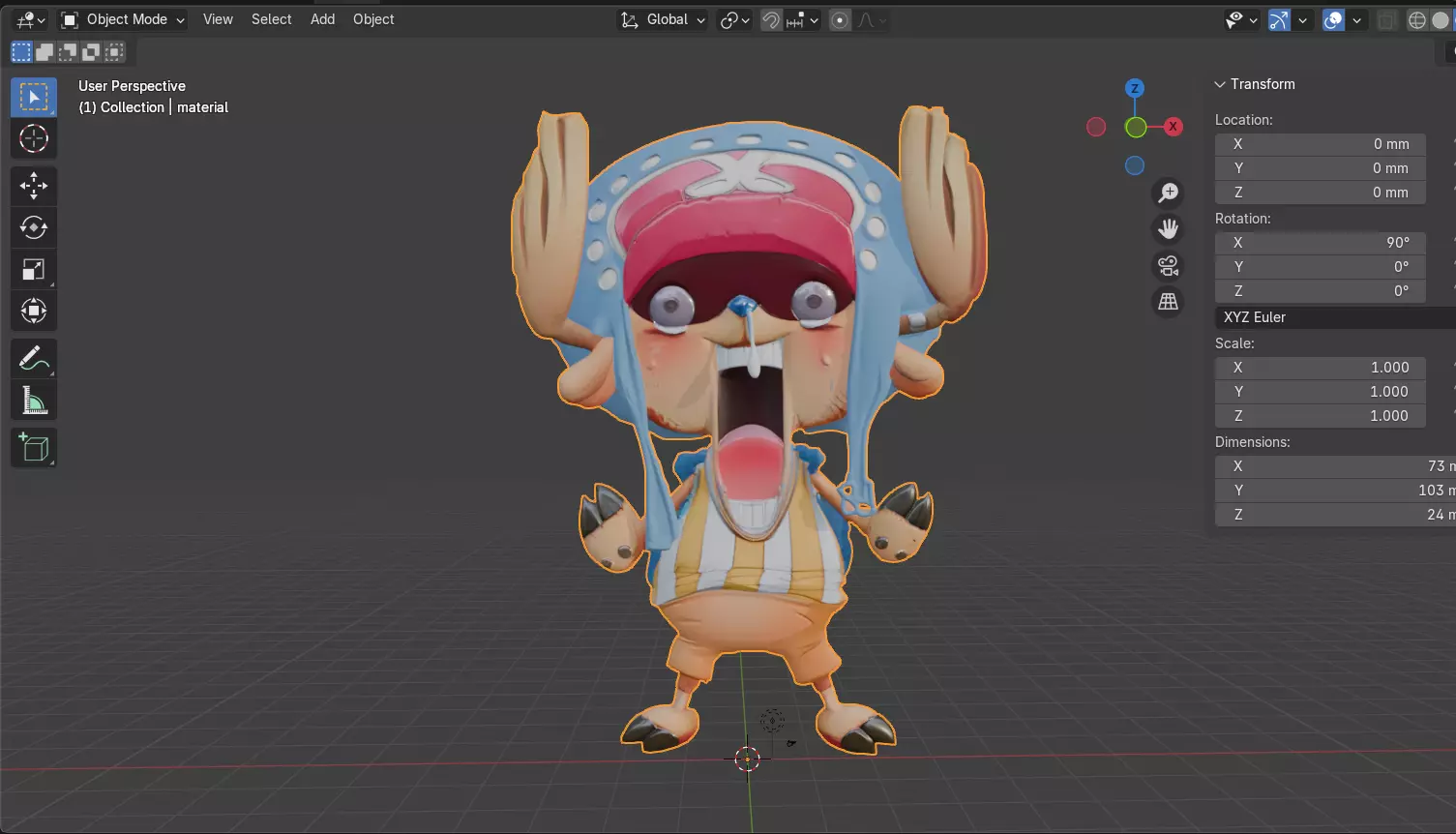Select the Rotate tool
1456x834 pixels.
tap(34, 227)
